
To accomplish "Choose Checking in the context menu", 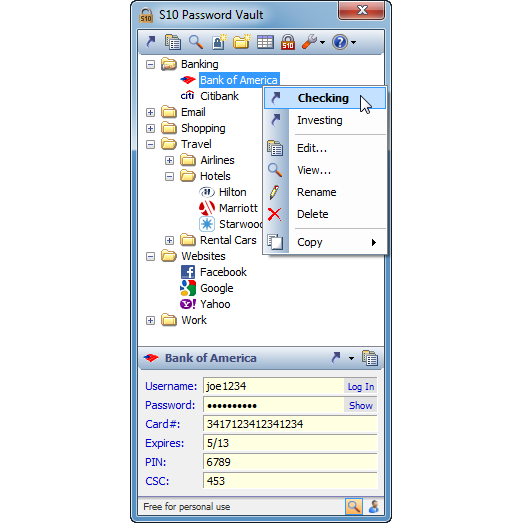I will click(325, 98).
